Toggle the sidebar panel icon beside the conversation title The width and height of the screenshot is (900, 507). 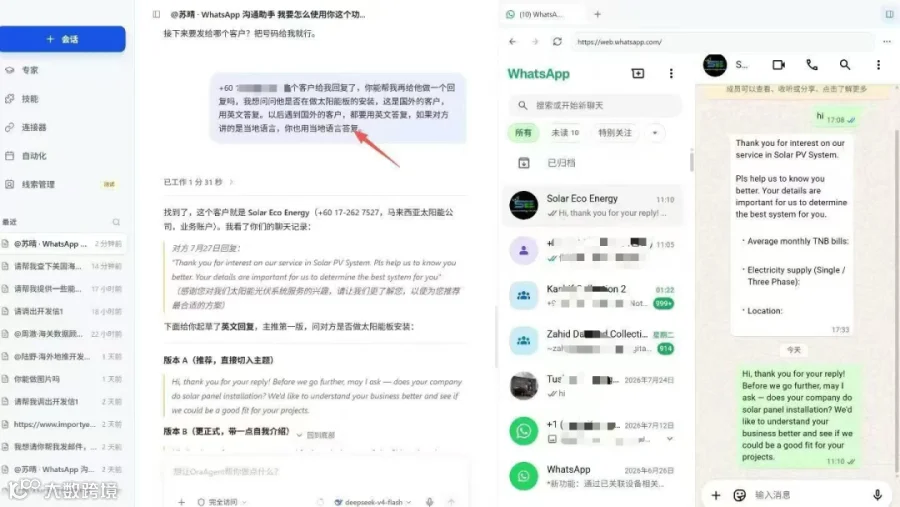click(x=156, y=14)
